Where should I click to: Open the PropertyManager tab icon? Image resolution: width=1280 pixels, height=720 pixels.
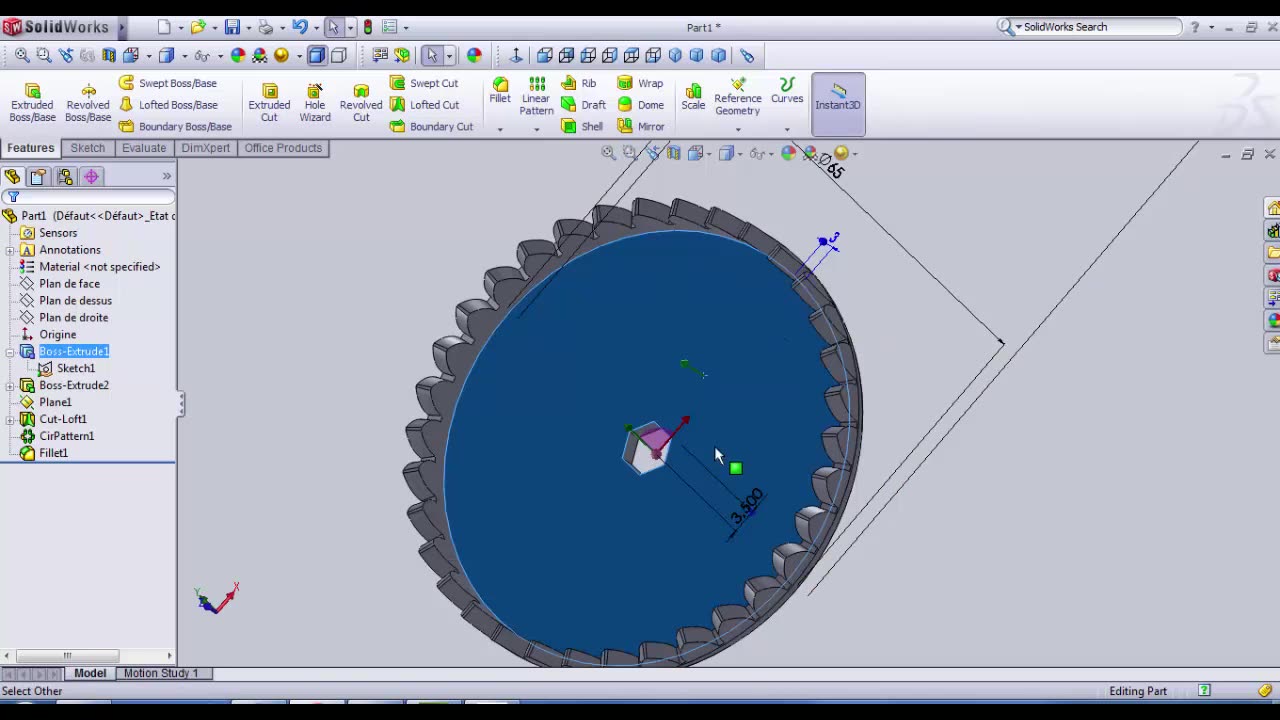tap(38, 177)
